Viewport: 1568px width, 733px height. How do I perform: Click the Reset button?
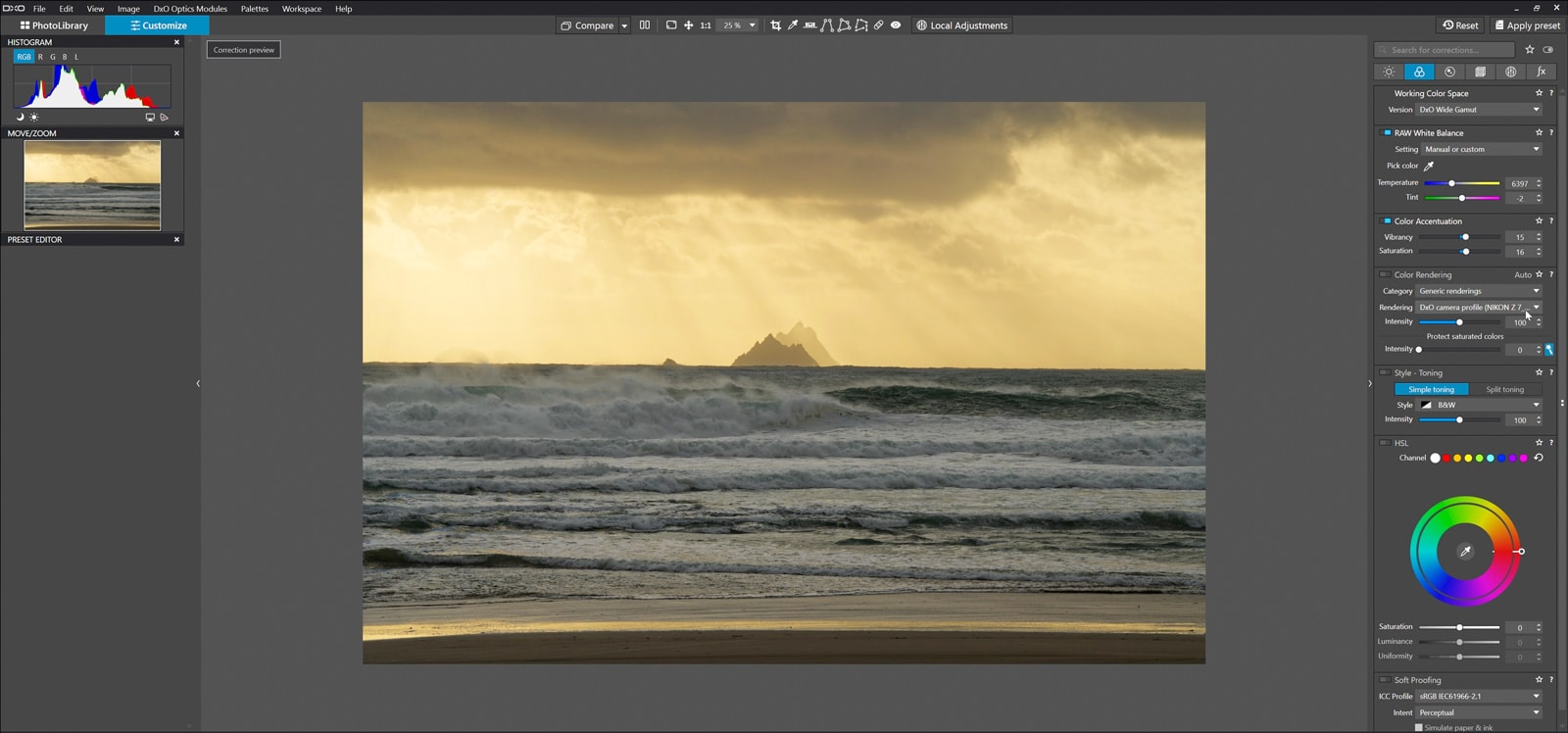(1460, 25)
